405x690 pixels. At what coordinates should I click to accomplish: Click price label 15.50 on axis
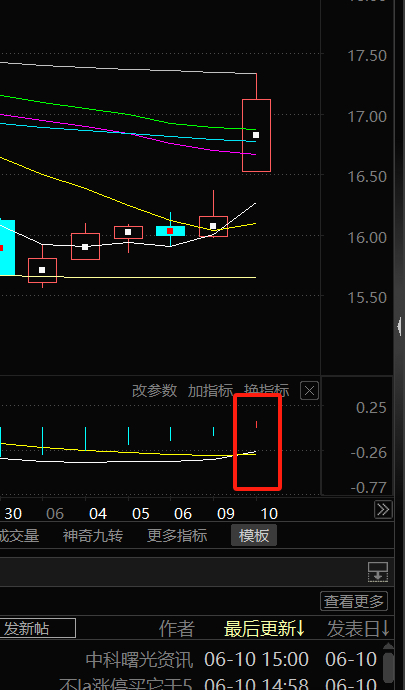click(367, 298)
